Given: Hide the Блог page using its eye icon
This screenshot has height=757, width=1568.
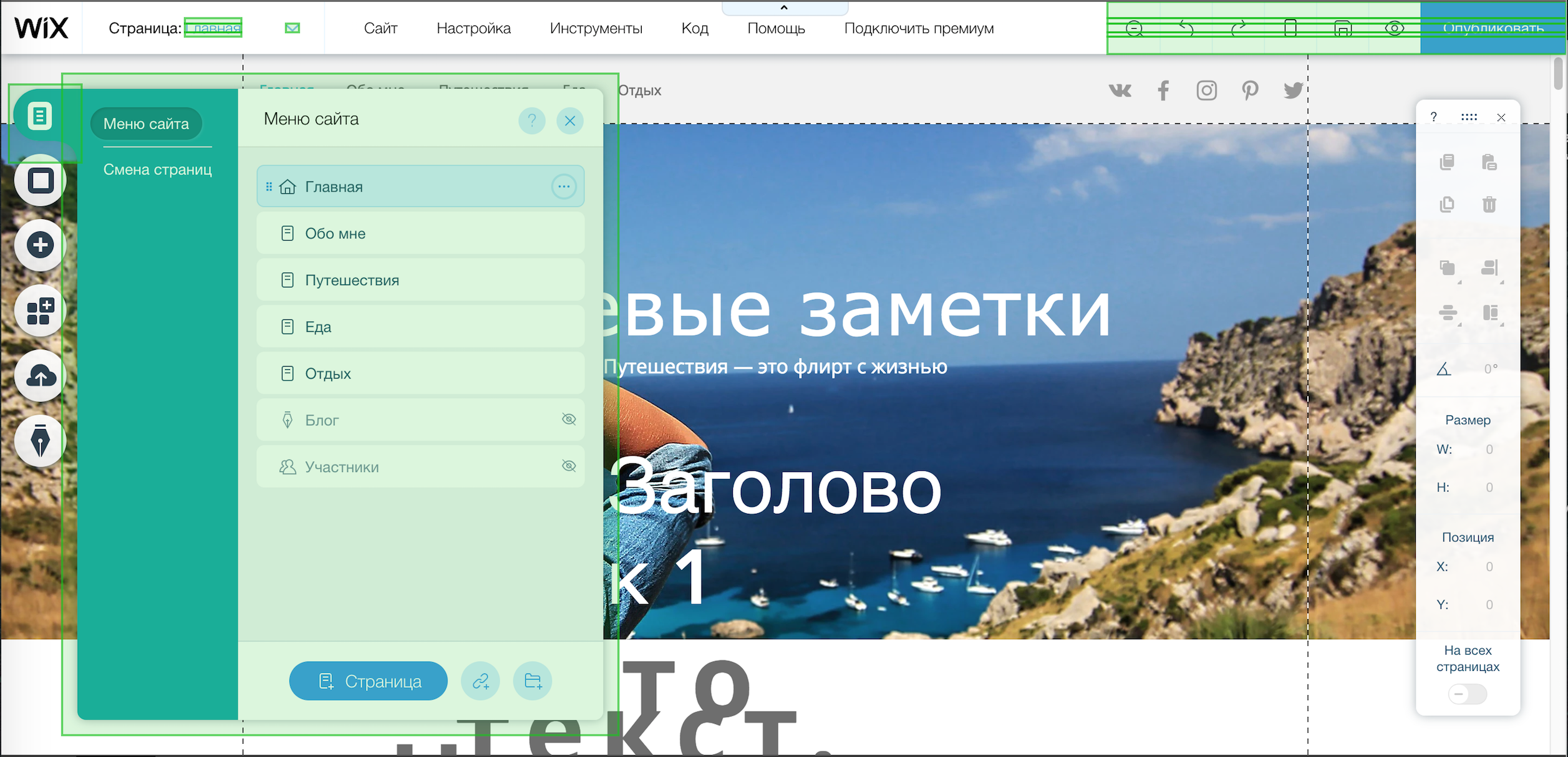Looking at the screenshot, I should [568, 419].
